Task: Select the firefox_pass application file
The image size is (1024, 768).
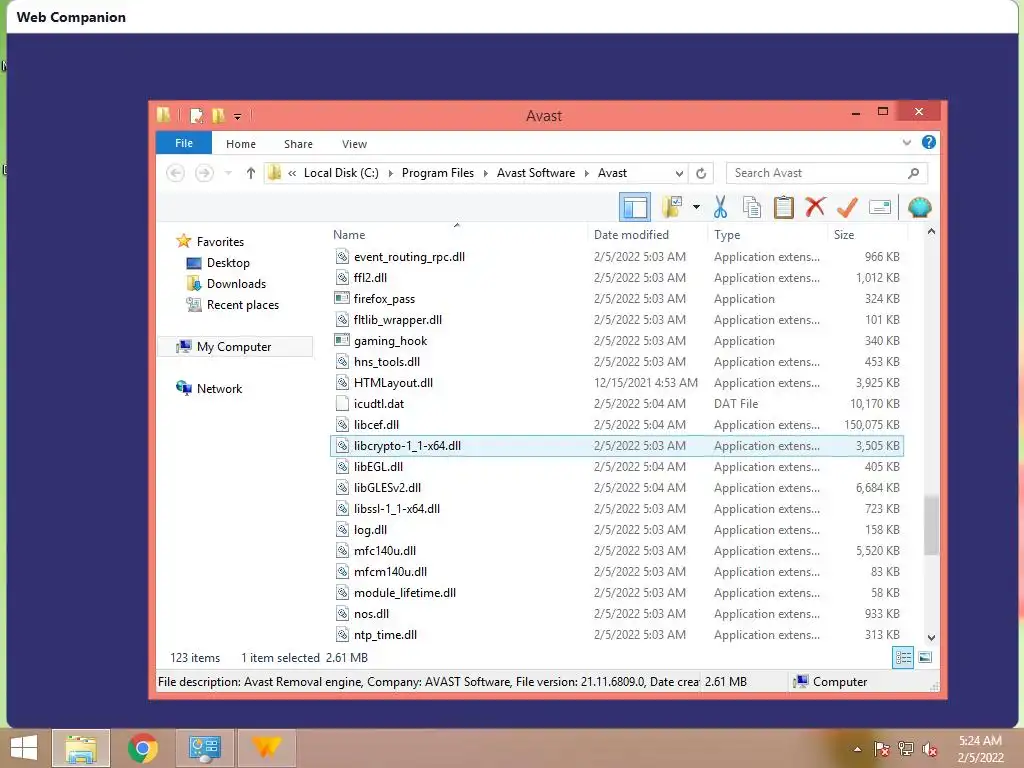Action: pos(616,298)
